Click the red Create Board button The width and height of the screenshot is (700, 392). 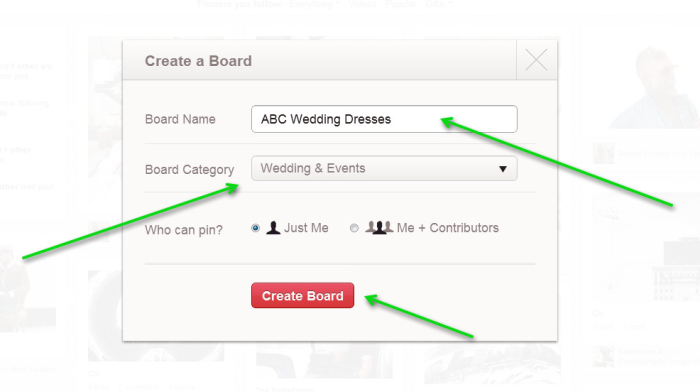point(303,296)
